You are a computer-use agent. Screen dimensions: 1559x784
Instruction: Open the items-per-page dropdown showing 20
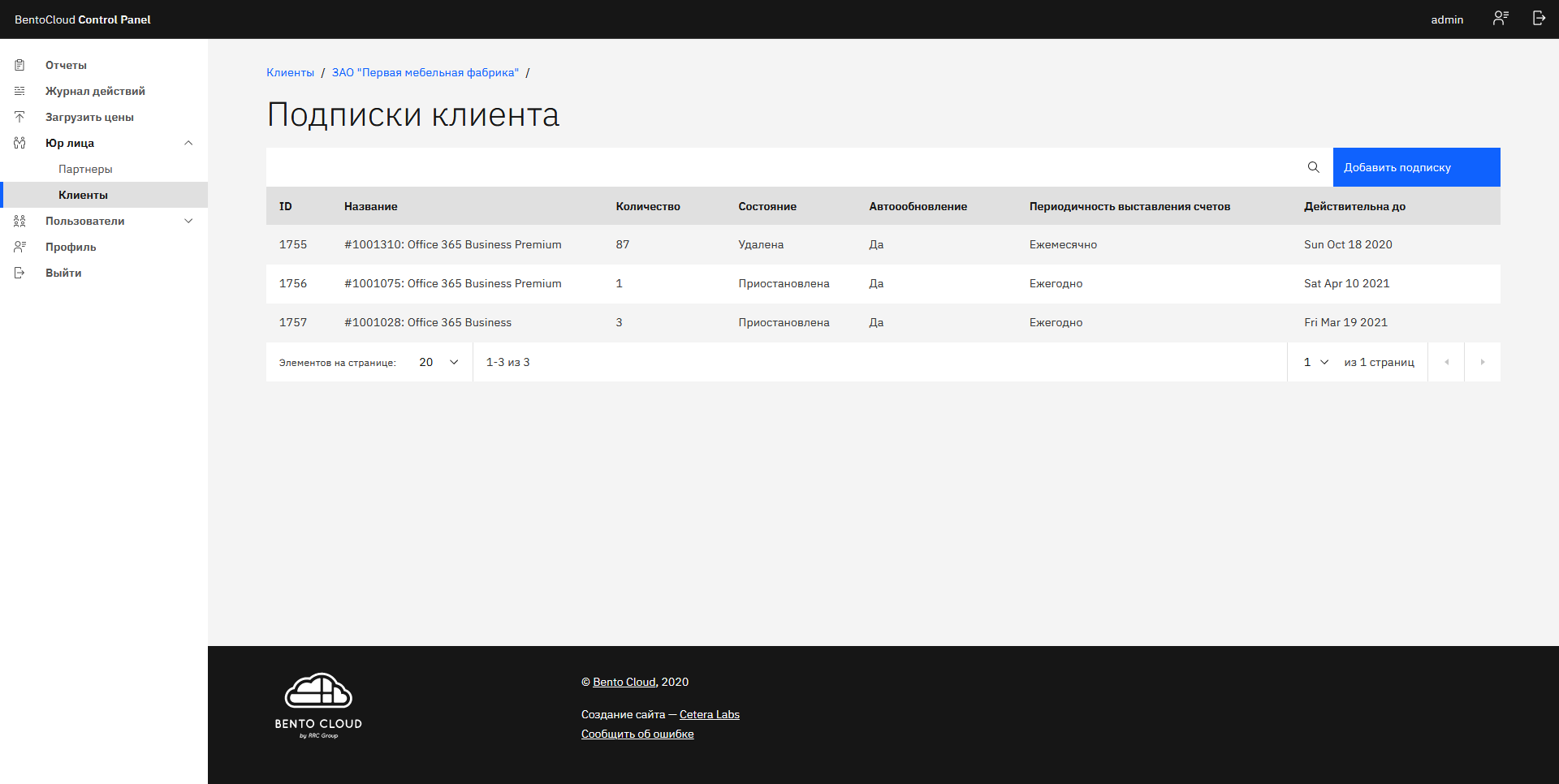(x=438, y=362)
